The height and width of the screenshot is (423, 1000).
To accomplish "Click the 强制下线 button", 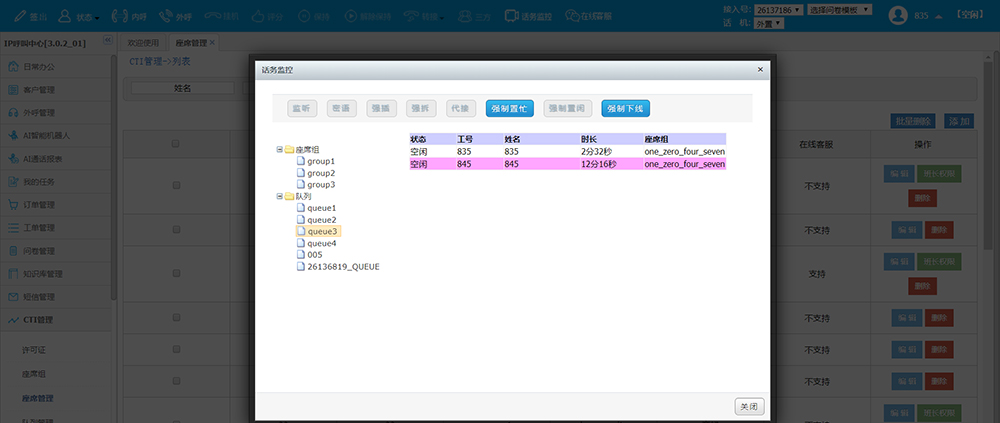I will tap(626, 108).
